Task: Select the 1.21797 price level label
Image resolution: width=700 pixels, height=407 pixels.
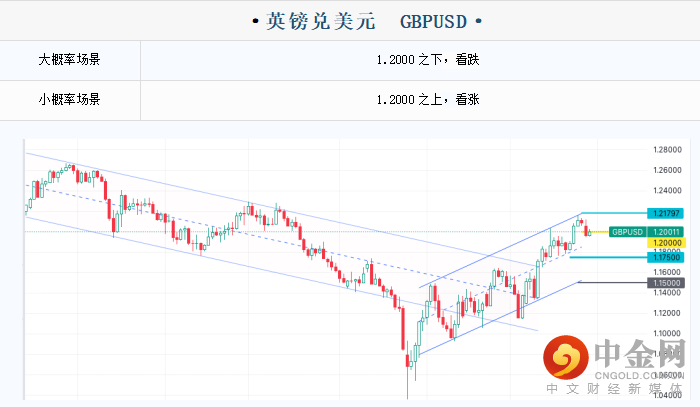Action: tap(664, 213)
